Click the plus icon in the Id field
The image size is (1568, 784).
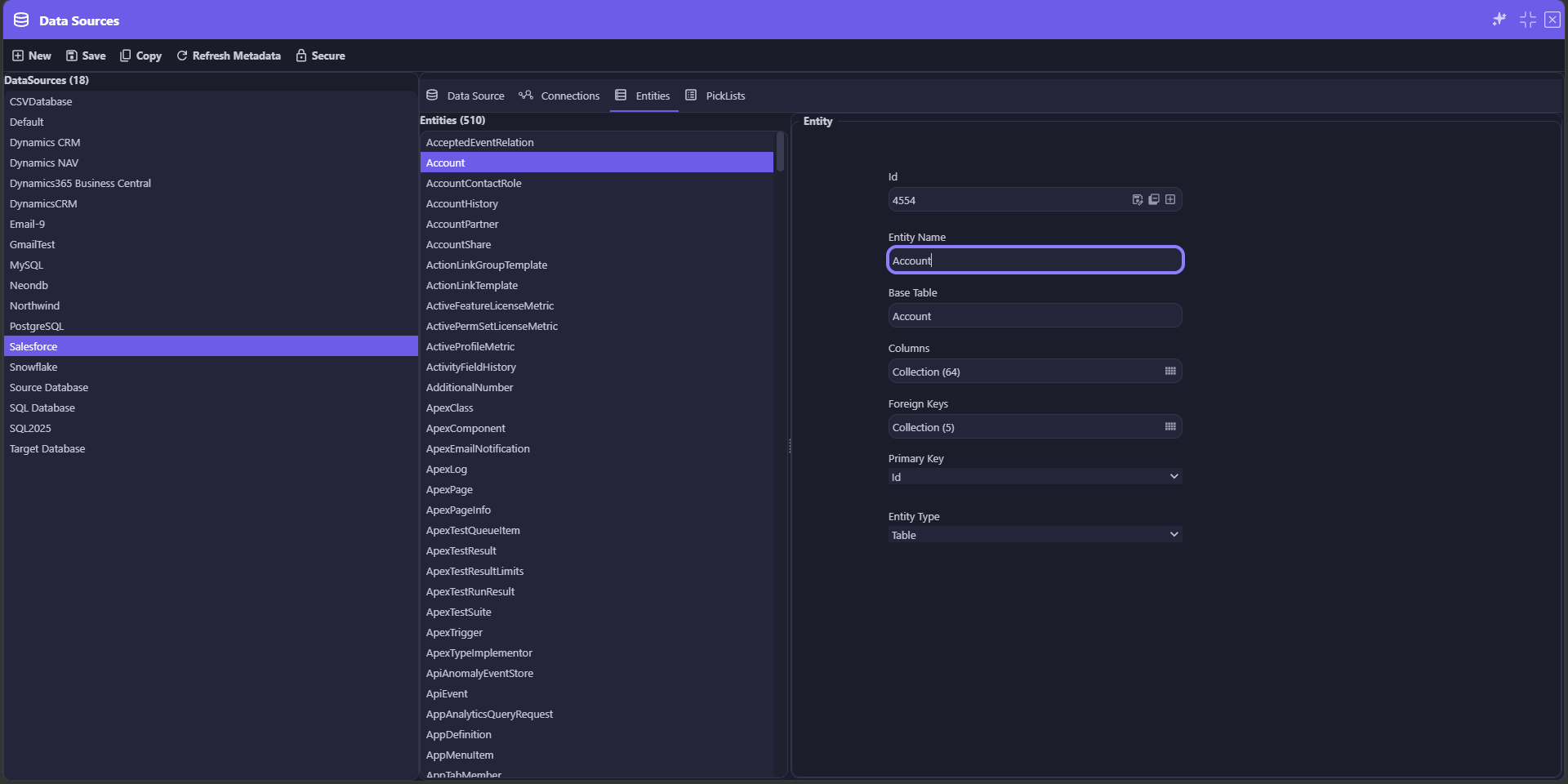coord(1170,199)
